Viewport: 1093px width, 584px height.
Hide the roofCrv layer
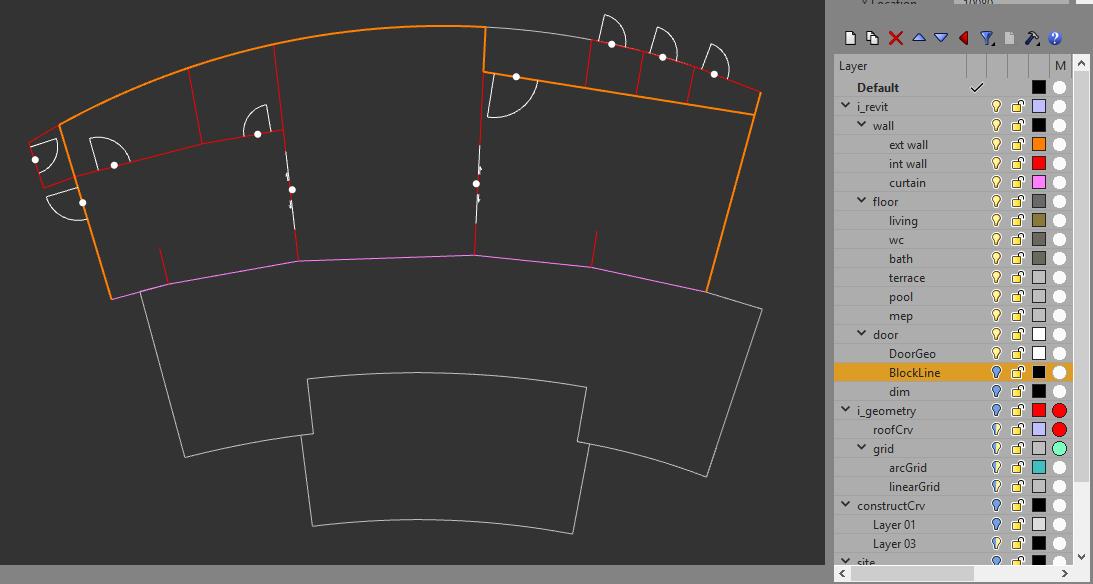[997, 430]
